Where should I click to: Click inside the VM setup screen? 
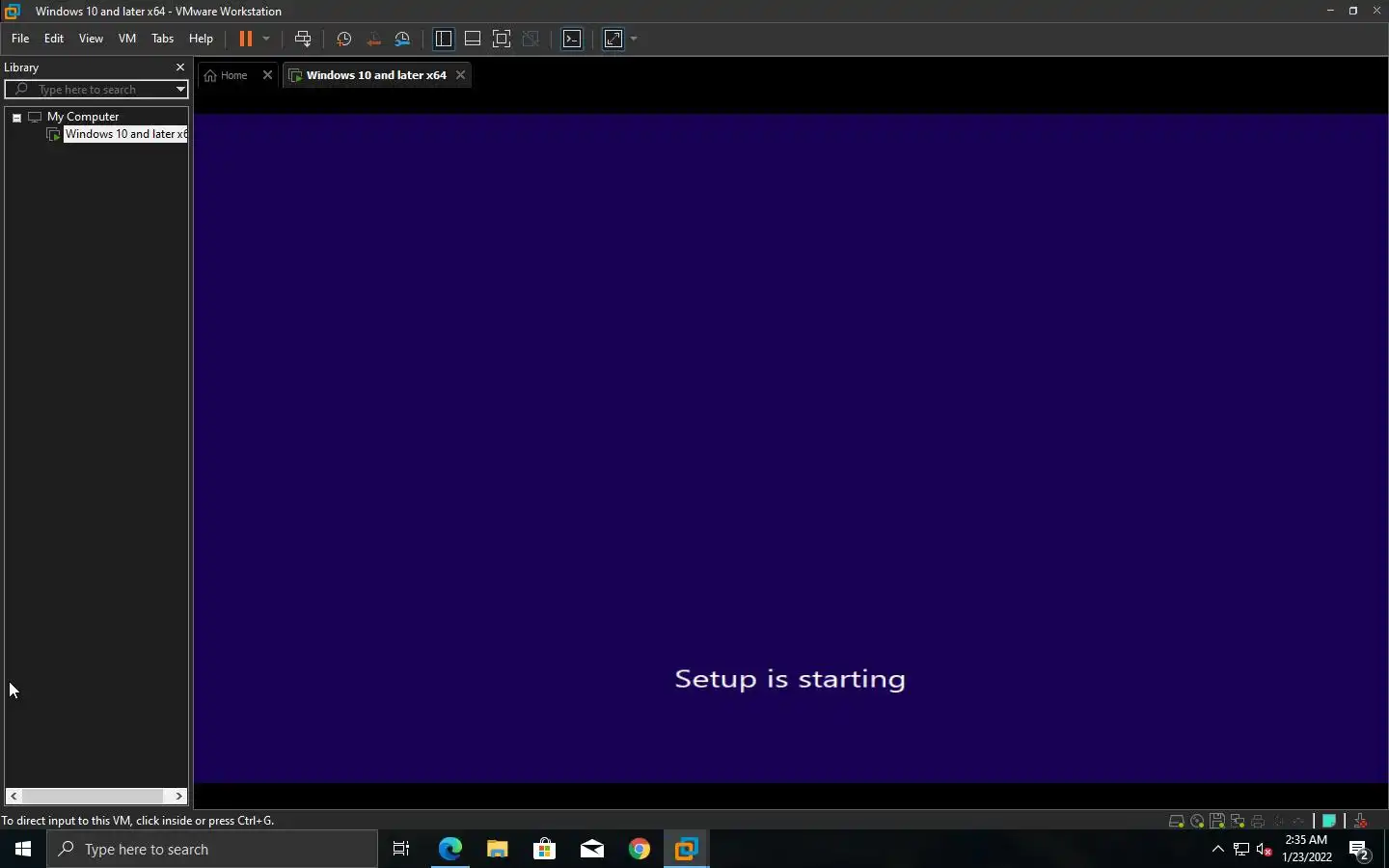click(790, 448)
